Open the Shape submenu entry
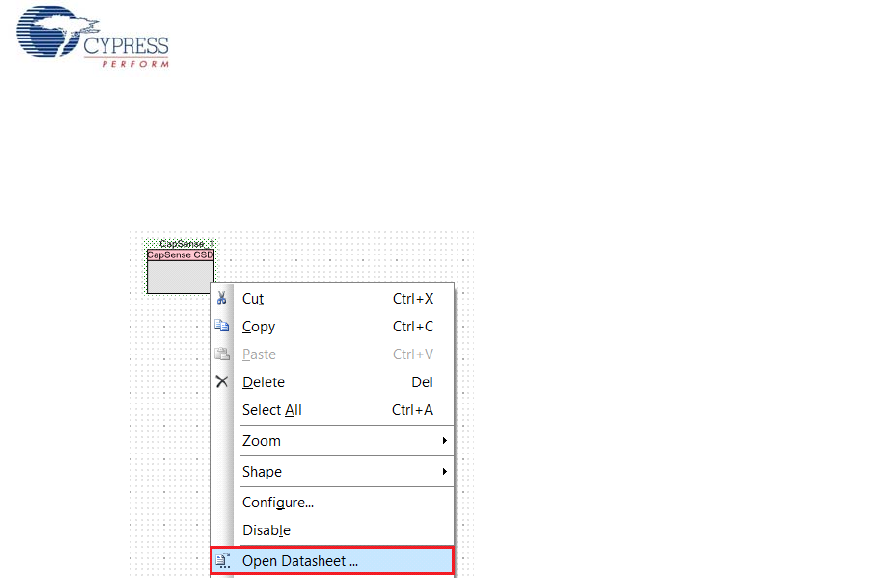The image size is (876, 586). [x=333, y=471]
